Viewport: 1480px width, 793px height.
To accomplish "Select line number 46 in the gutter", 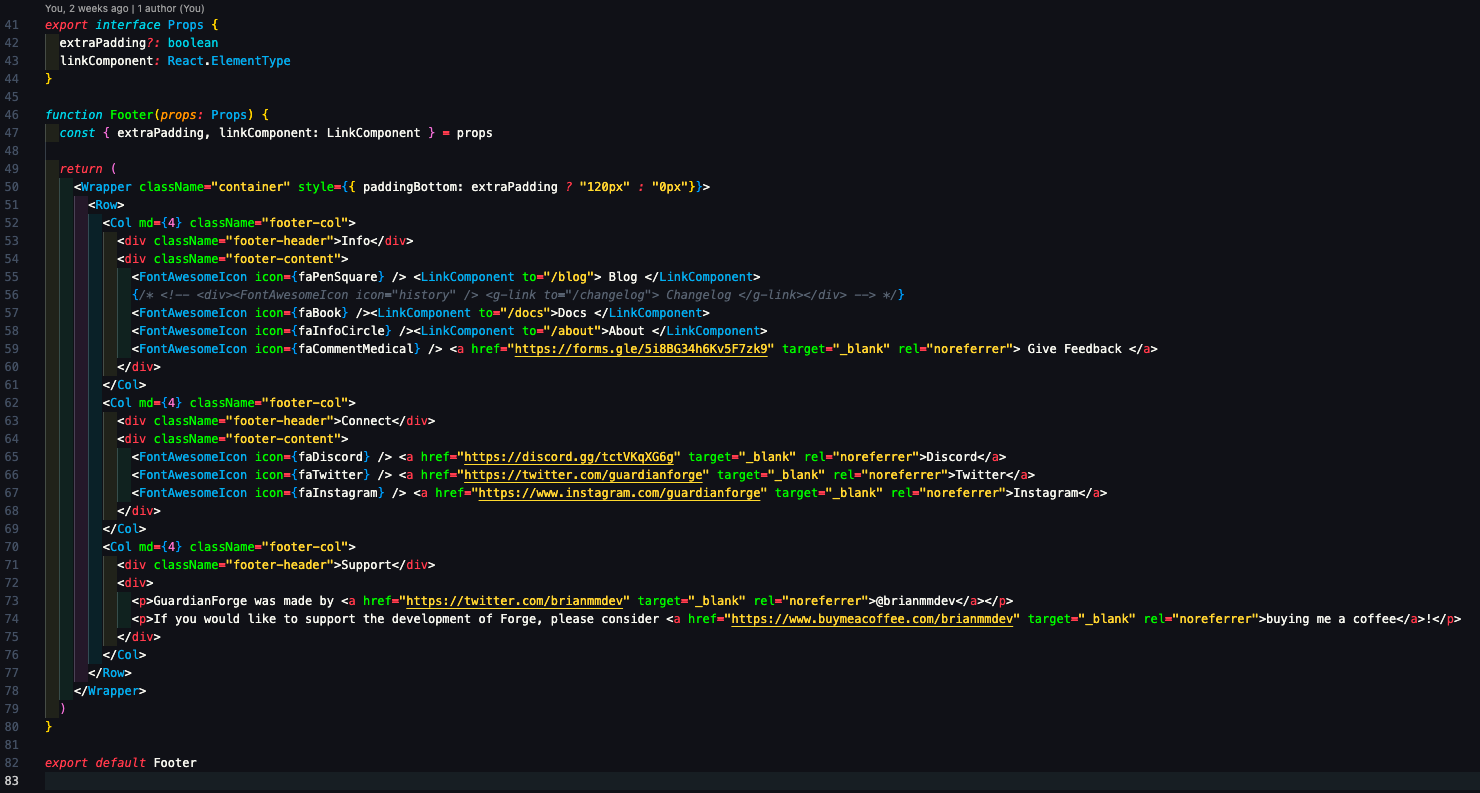I will point(12,115).
